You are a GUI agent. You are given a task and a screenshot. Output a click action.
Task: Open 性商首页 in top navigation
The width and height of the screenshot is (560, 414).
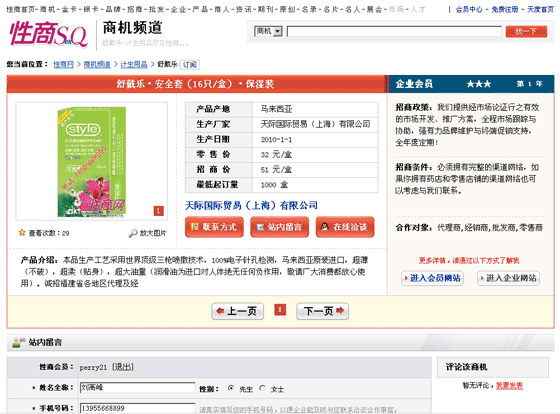click(x=21, y=10)
